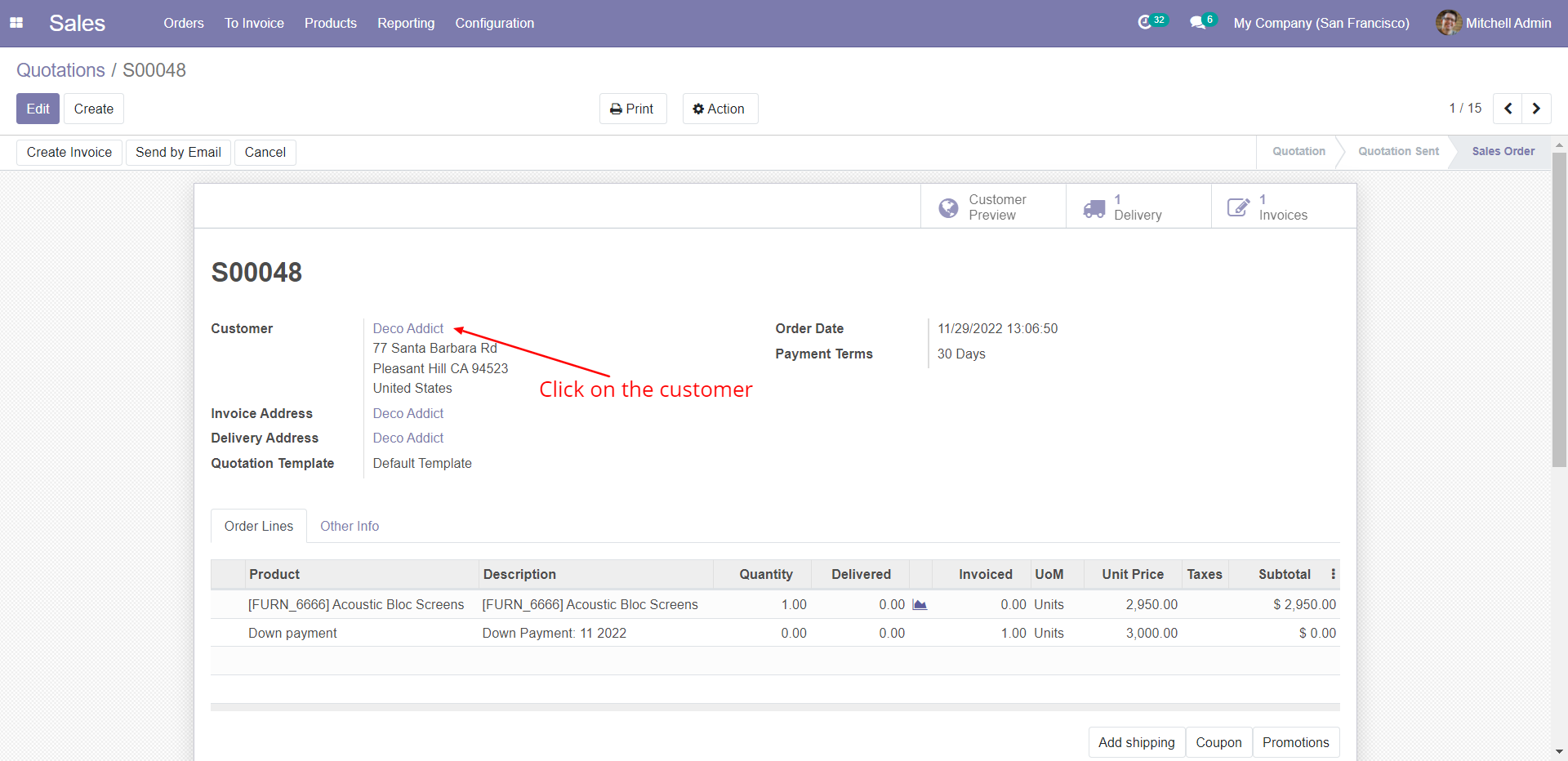The height and width of the screenshot is (761, 1568).
Task: Click the Add shipping button
Action: pyautogui.click(x=1136, y=742)
